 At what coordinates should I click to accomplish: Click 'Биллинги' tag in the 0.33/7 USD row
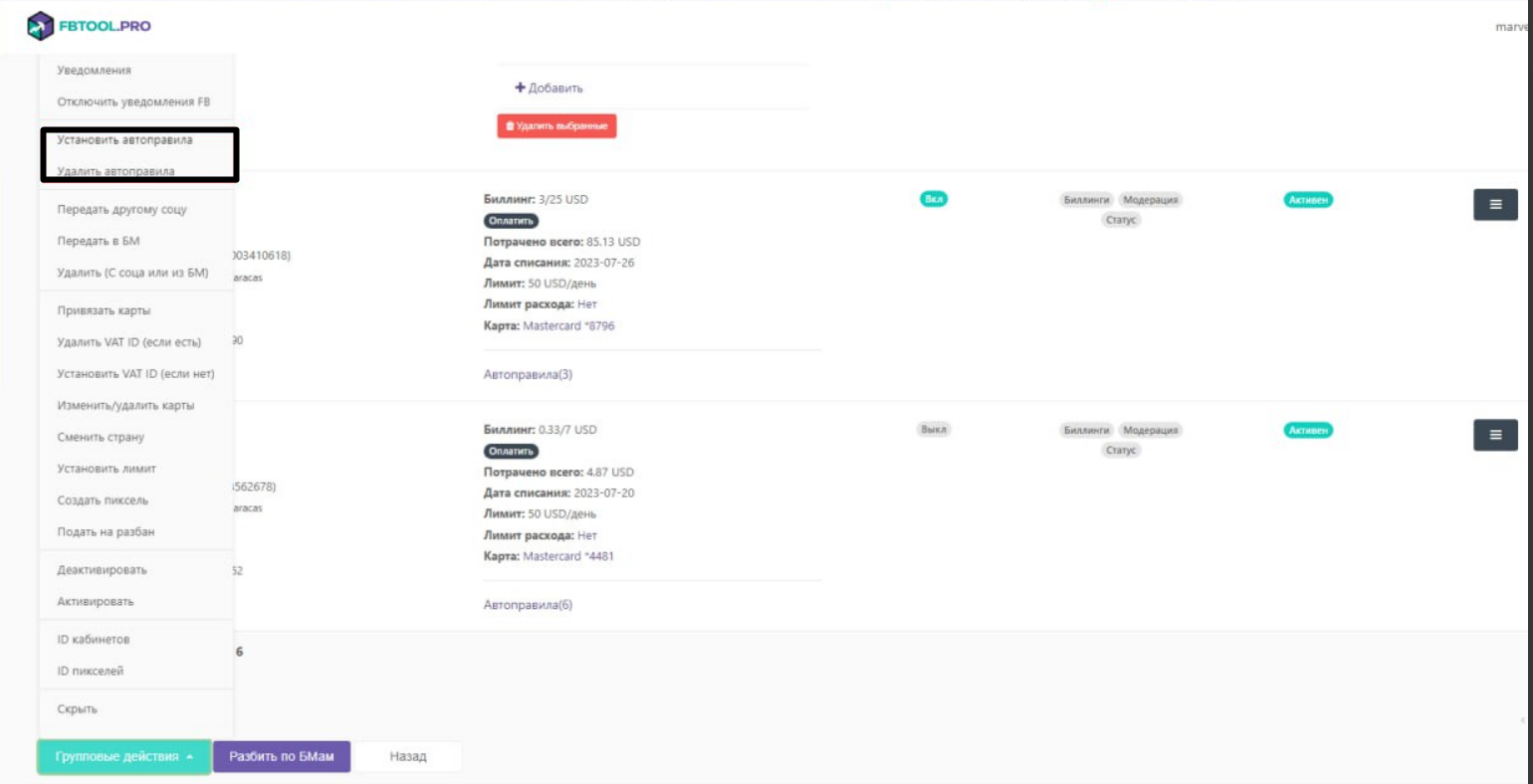pos(1086,431)
